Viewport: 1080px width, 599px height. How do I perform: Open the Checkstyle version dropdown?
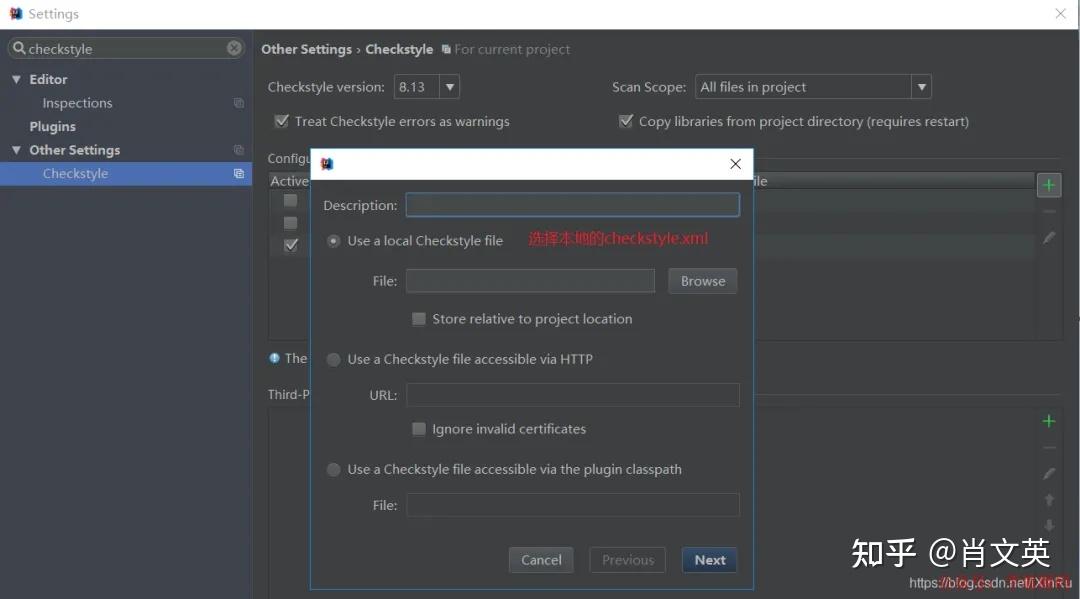(x=450, y=87)
